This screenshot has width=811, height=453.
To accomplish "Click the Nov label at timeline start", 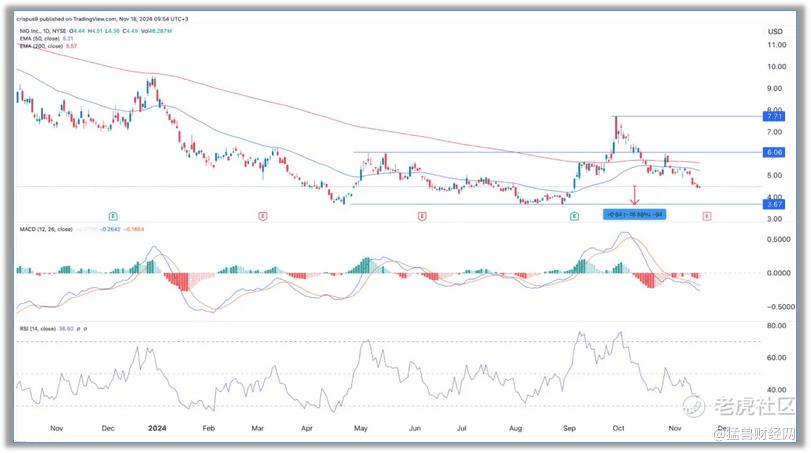I will coord(56,428).
